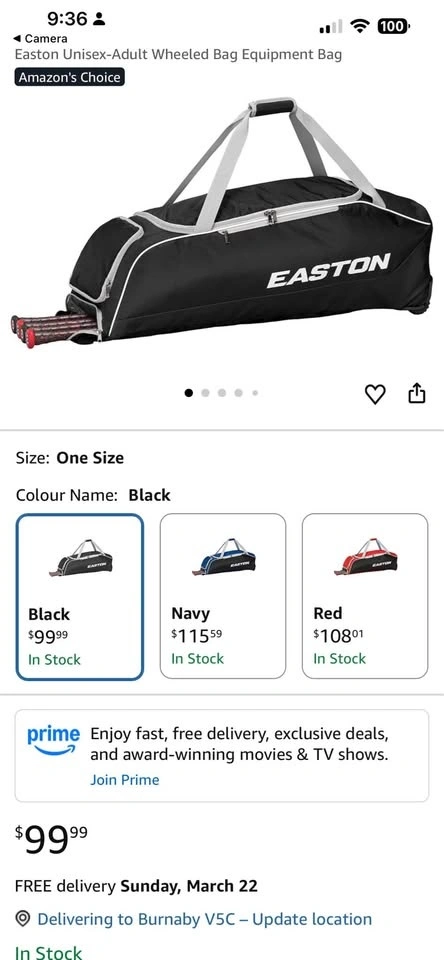This screenshot has height=960, width=444.
Task: Tap the red bag thumbnail image
Action: click(x=366, y=558)
